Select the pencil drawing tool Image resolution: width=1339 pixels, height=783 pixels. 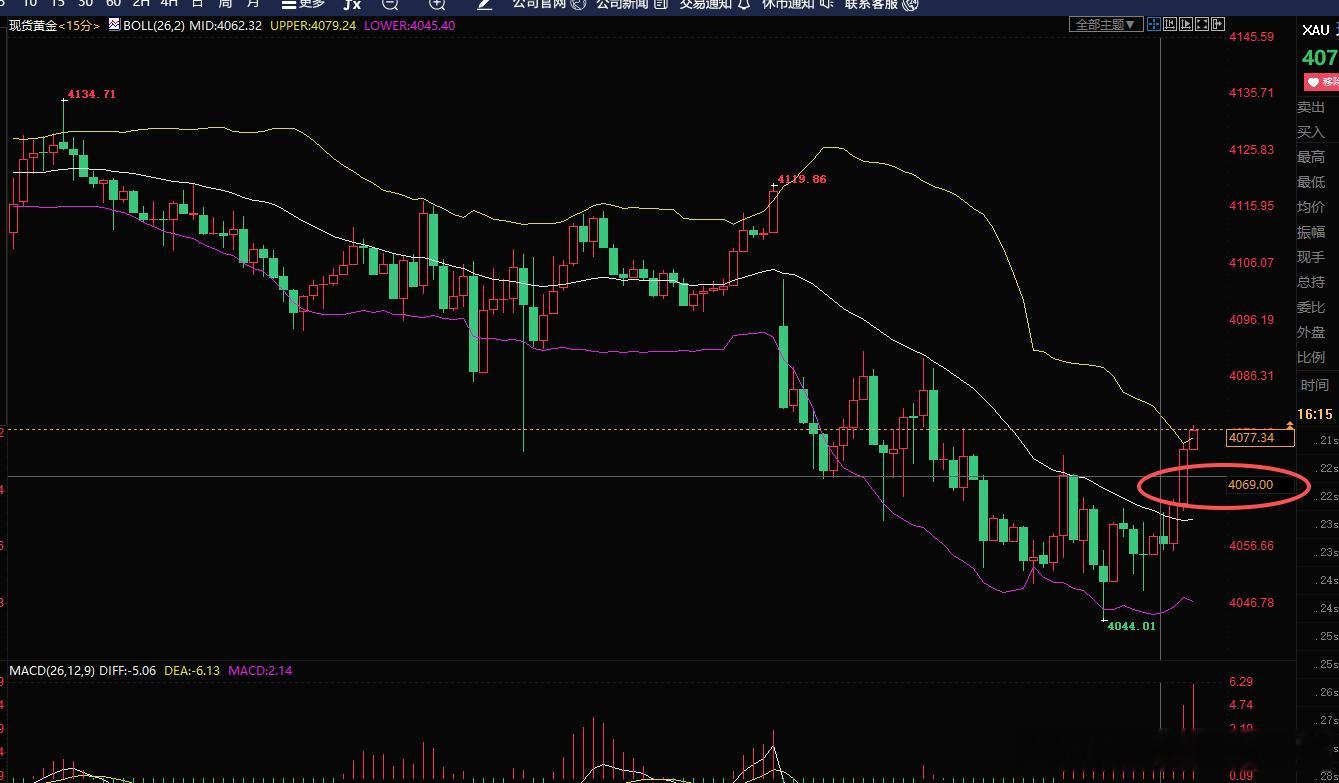pos(485,4)
